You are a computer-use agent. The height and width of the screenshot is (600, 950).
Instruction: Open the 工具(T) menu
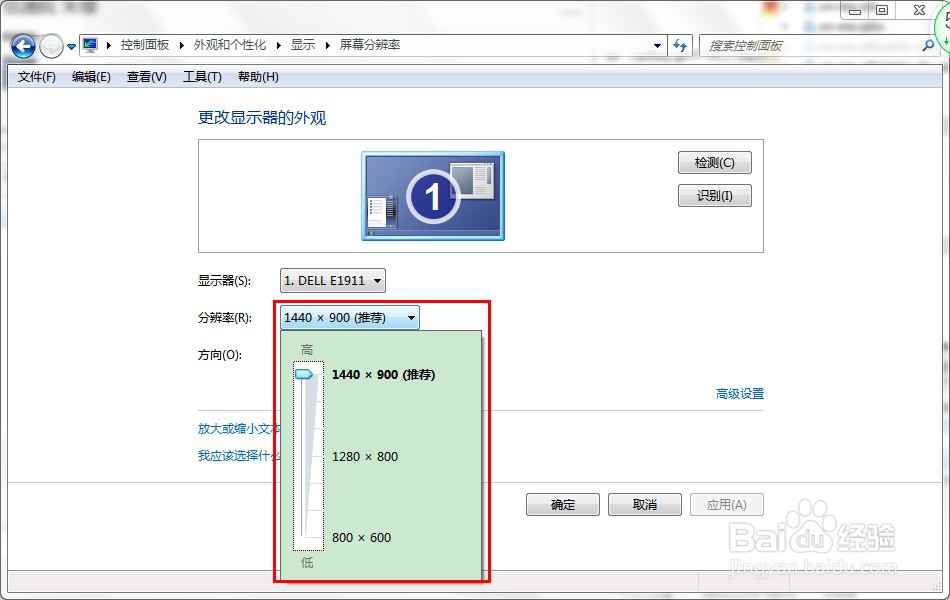(x=201, y=77)
